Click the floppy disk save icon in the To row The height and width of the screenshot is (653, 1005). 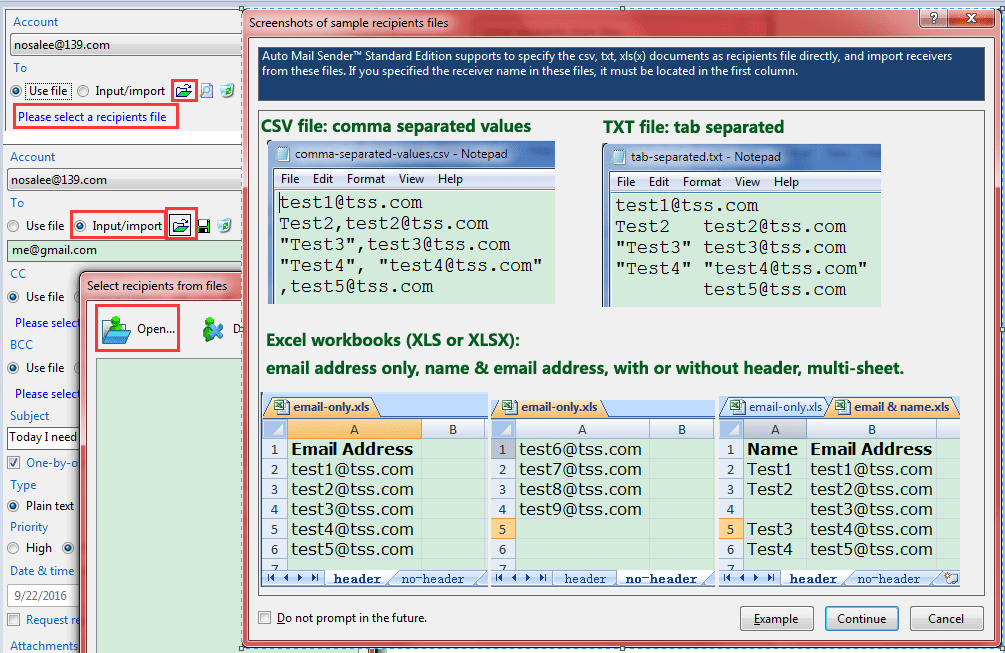(204, 226)
